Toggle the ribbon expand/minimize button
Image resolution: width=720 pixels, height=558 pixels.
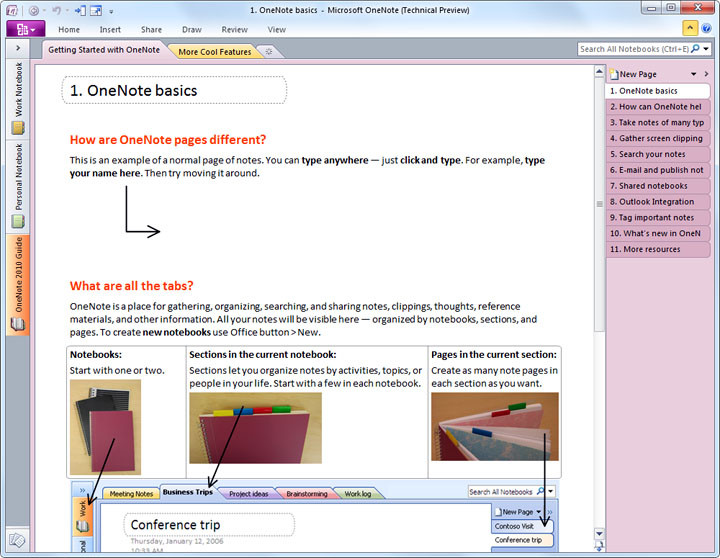[690, 28]
